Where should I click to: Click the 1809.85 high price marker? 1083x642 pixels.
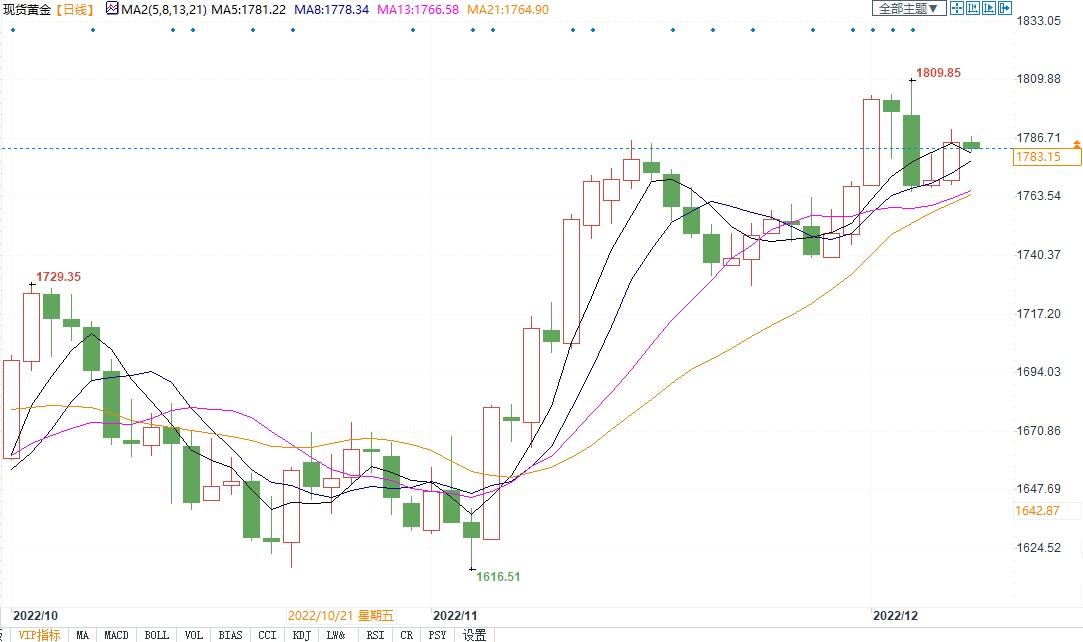tap(938, 73)
